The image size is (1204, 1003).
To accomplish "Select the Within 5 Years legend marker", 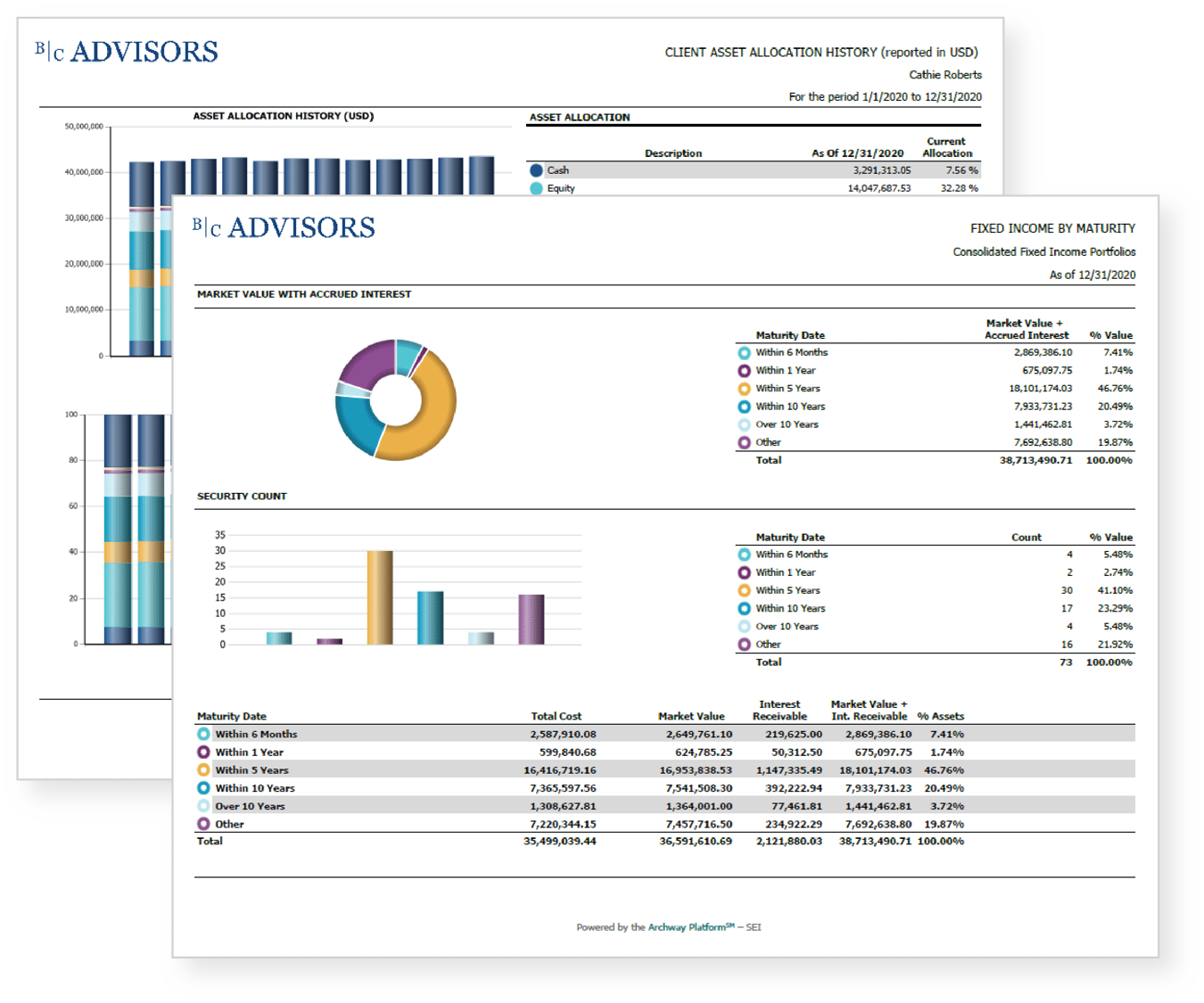I will pos(743,389).
